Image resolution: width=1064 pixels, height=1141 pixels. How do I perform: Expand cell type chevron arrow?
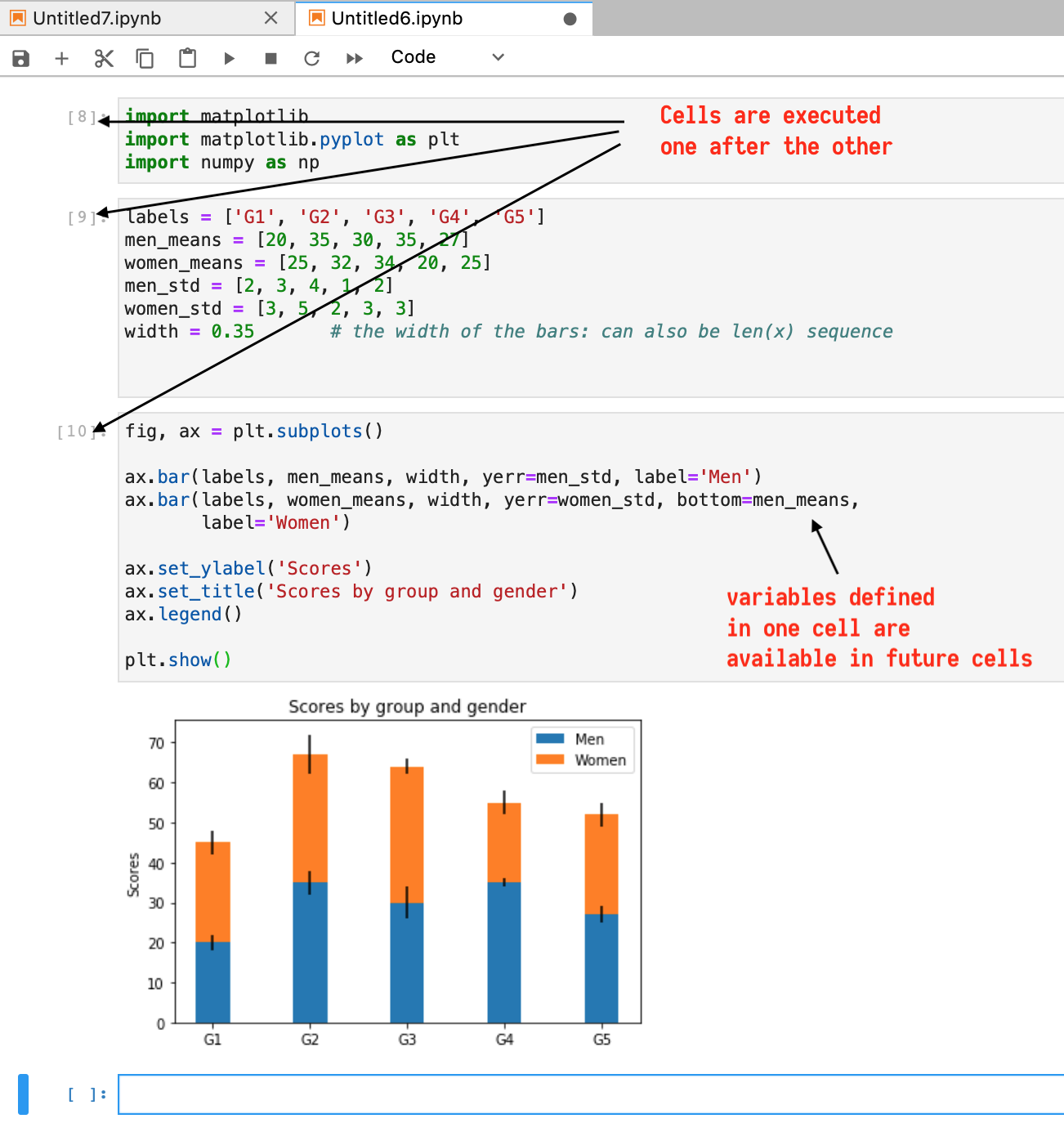(x=498, y=57)
